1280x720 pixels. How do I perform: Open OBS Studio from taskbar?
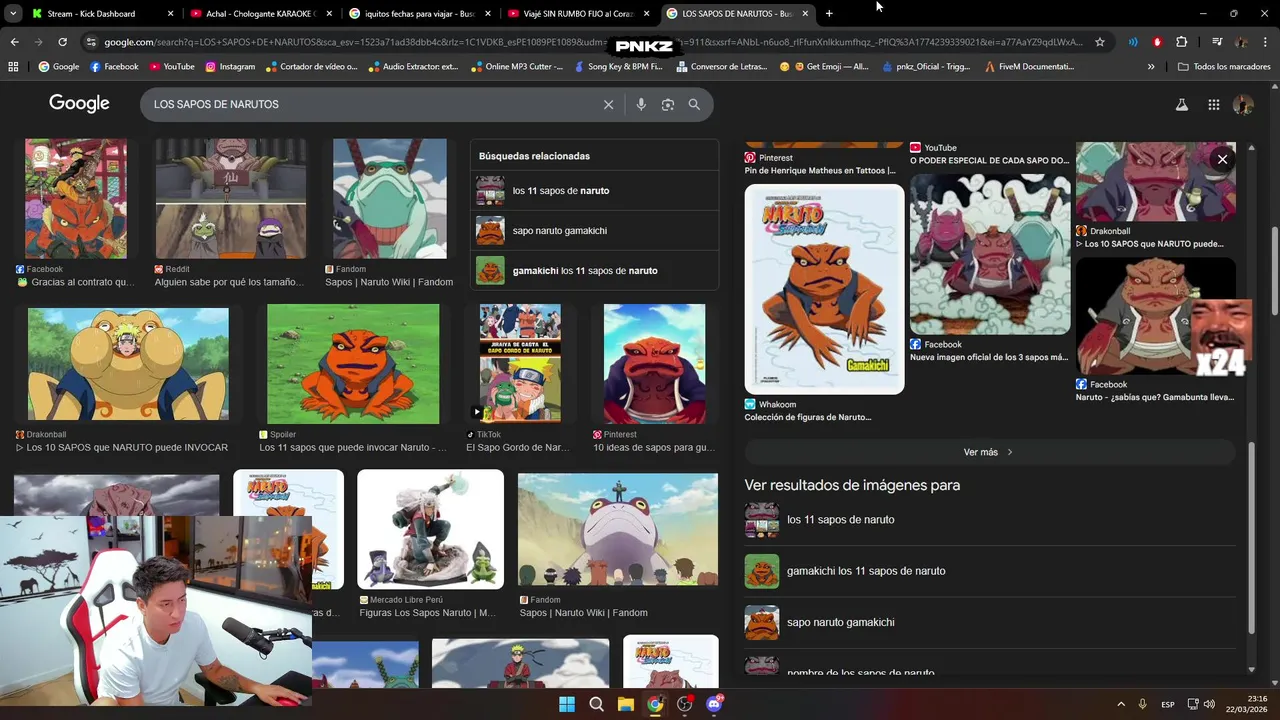(685, 704)
